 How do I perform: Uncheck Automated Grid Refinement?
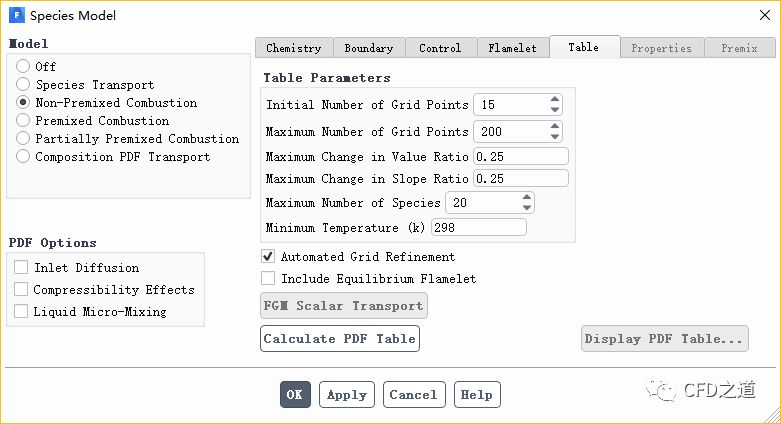click(268, 257)
